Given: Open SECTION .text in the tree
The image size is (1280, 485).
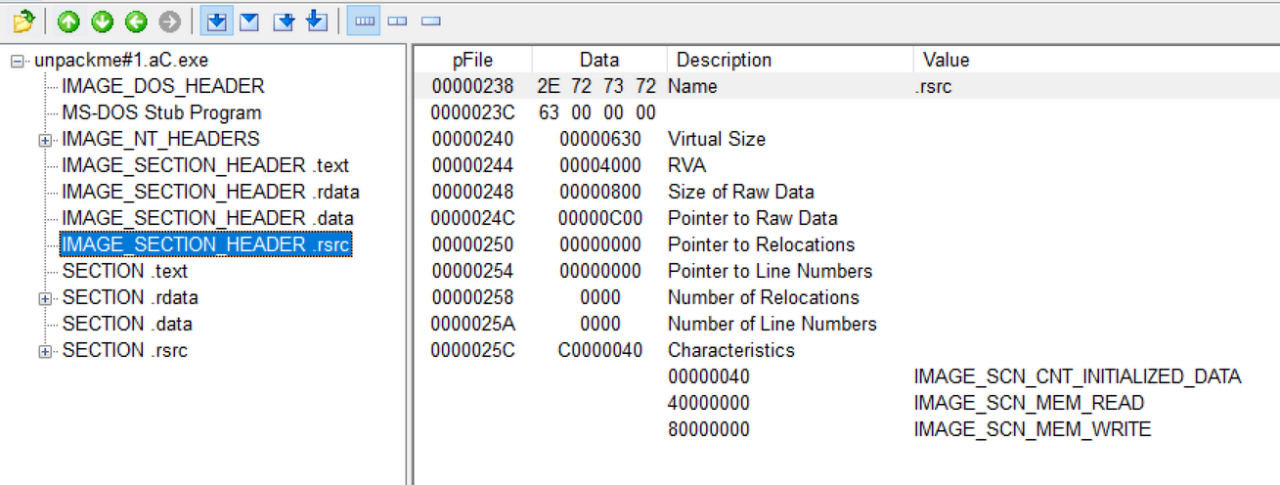Looking at the screenshot, I should tap(125, 271).
